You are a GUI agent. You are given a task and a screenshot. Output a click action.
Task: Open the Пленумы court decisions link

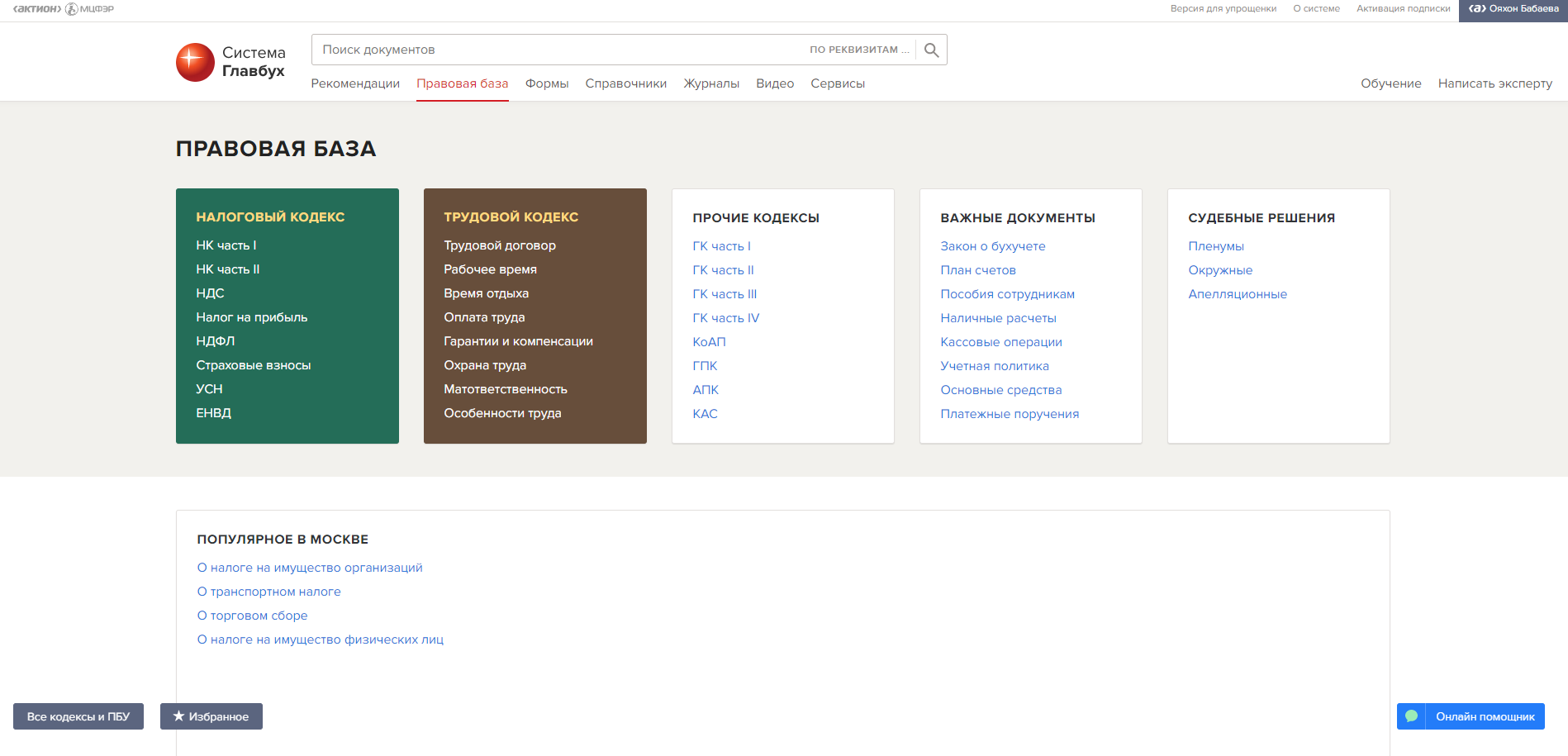coord(1215,246)
